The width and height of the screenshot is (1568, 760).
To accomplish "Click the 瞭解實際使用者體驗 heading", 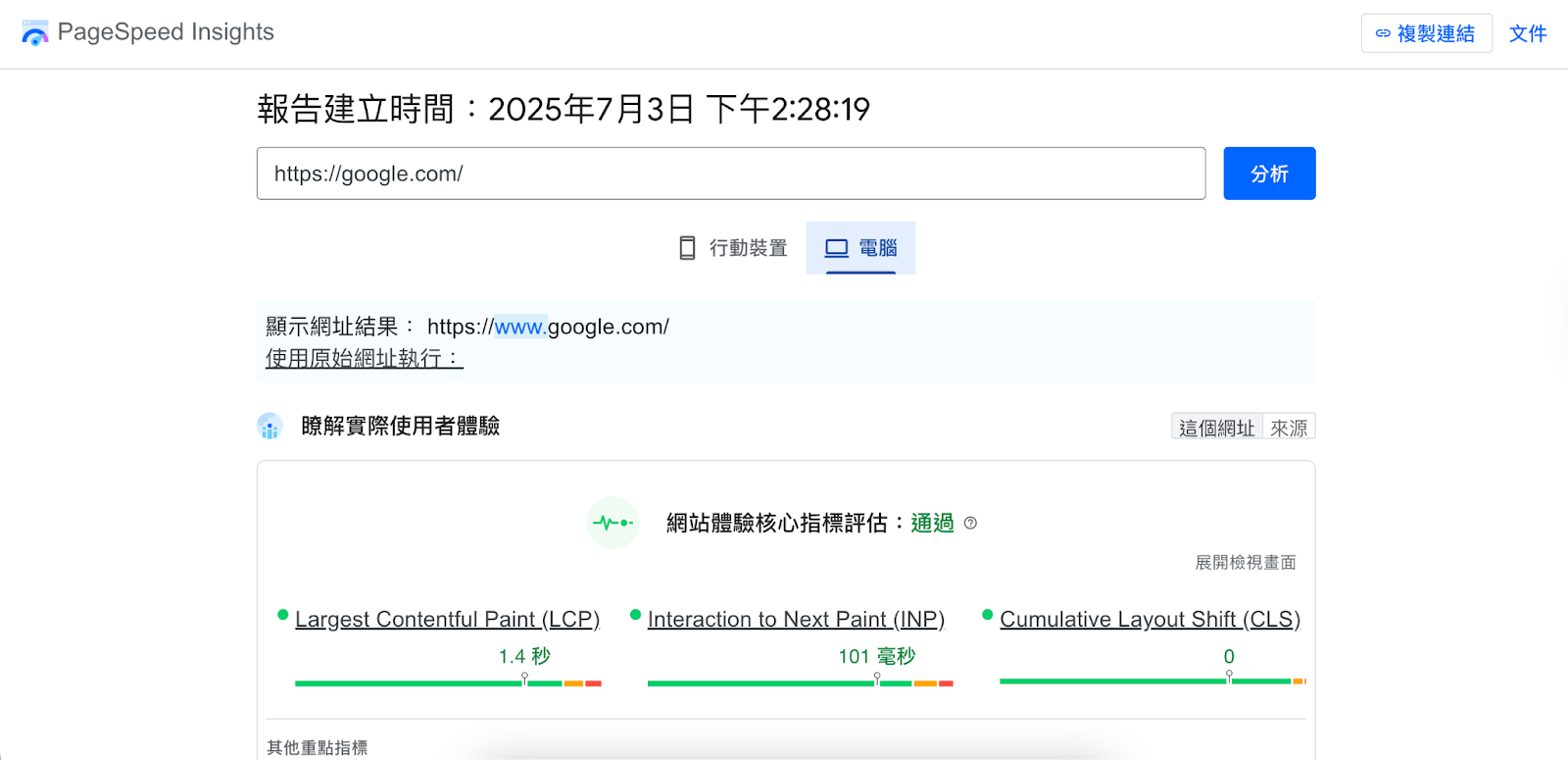I will tap(401, 426).
